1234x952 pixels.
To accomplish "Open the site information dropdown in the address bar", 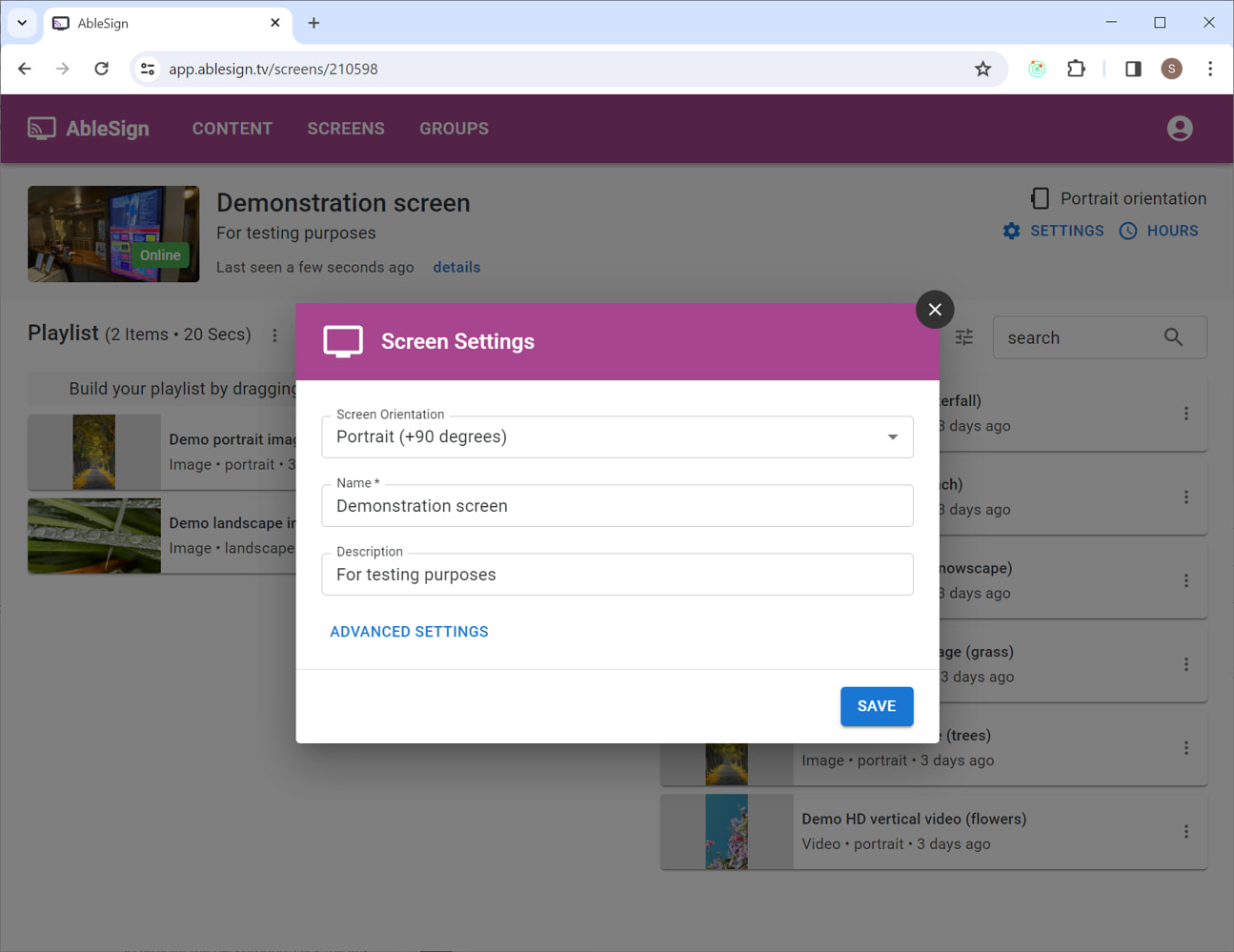I will click(147, 69).
